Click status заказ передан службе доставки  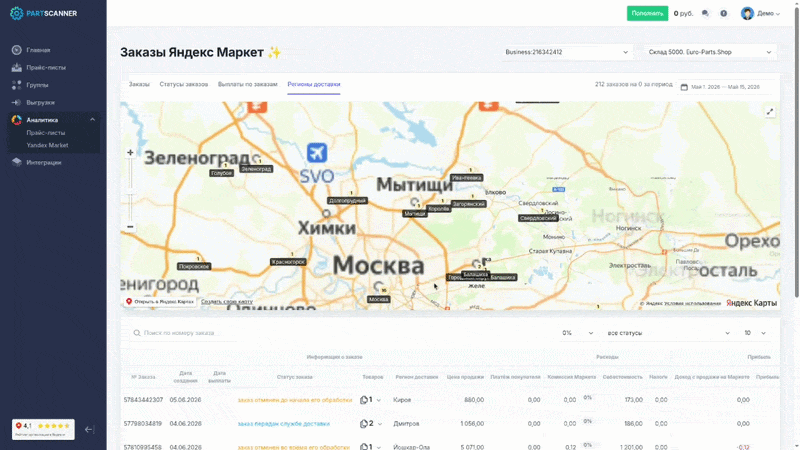pyautogui.click(x=284, y=423)
